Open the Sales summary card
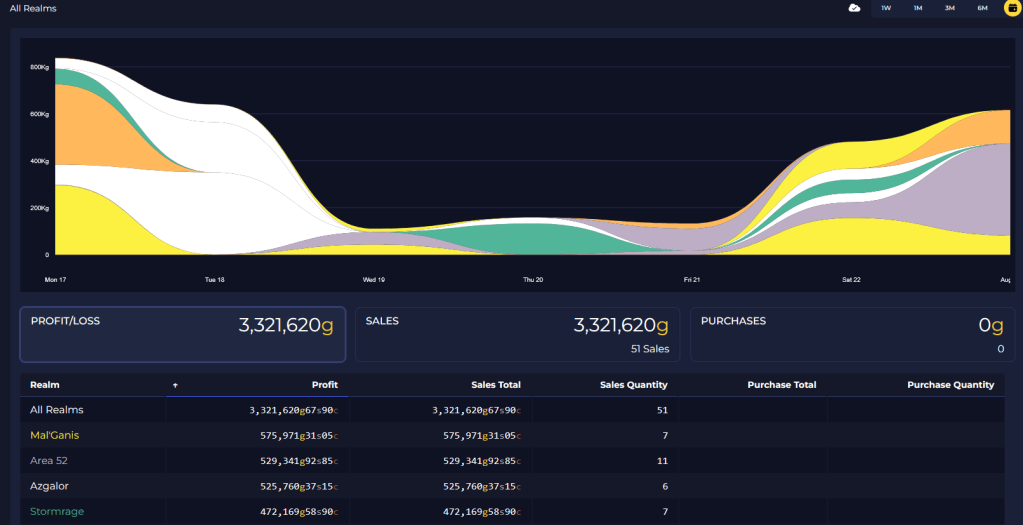 [x=517, y=334]
